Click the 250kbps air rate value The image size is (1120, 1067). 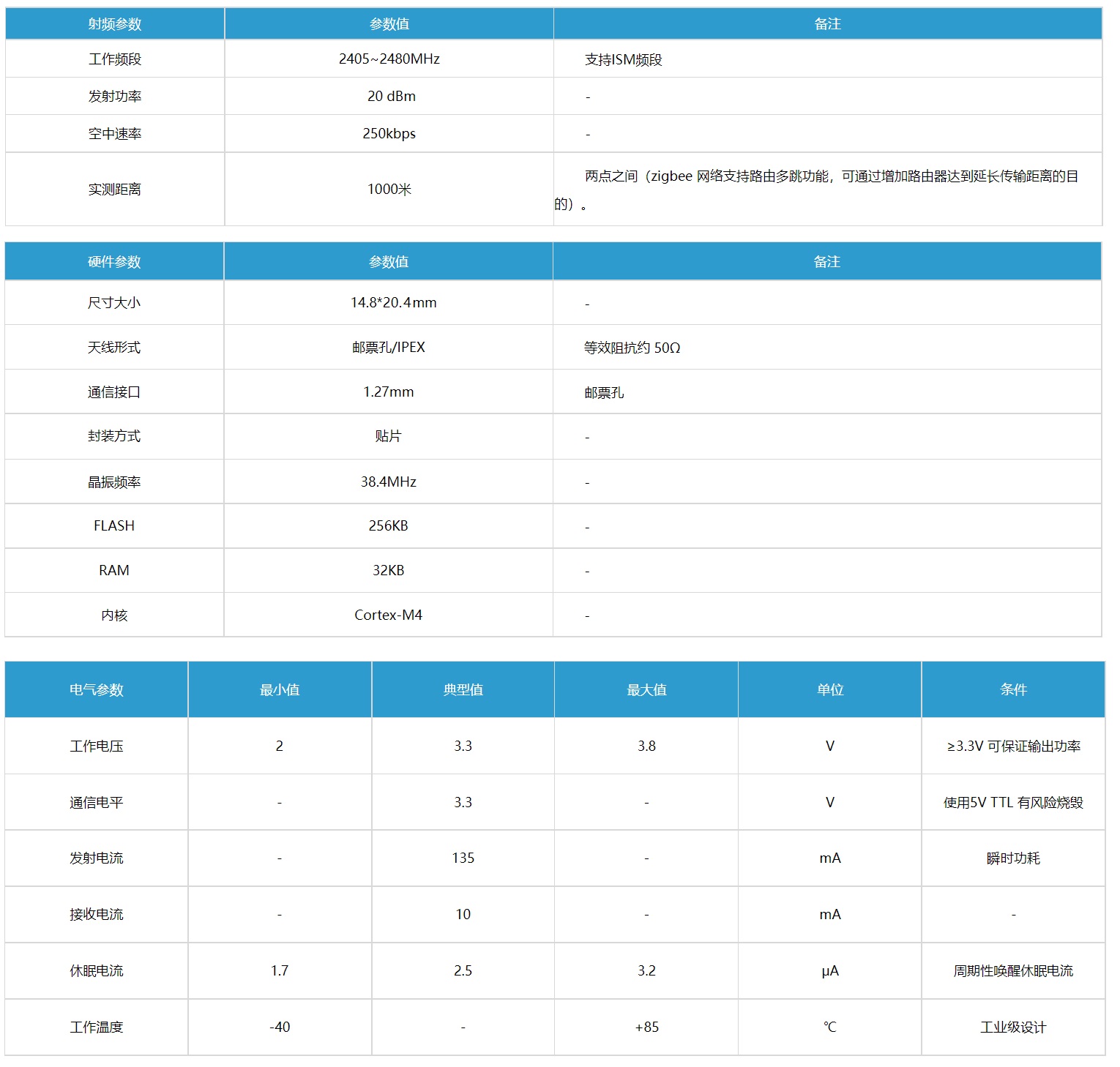click(389, 134)
